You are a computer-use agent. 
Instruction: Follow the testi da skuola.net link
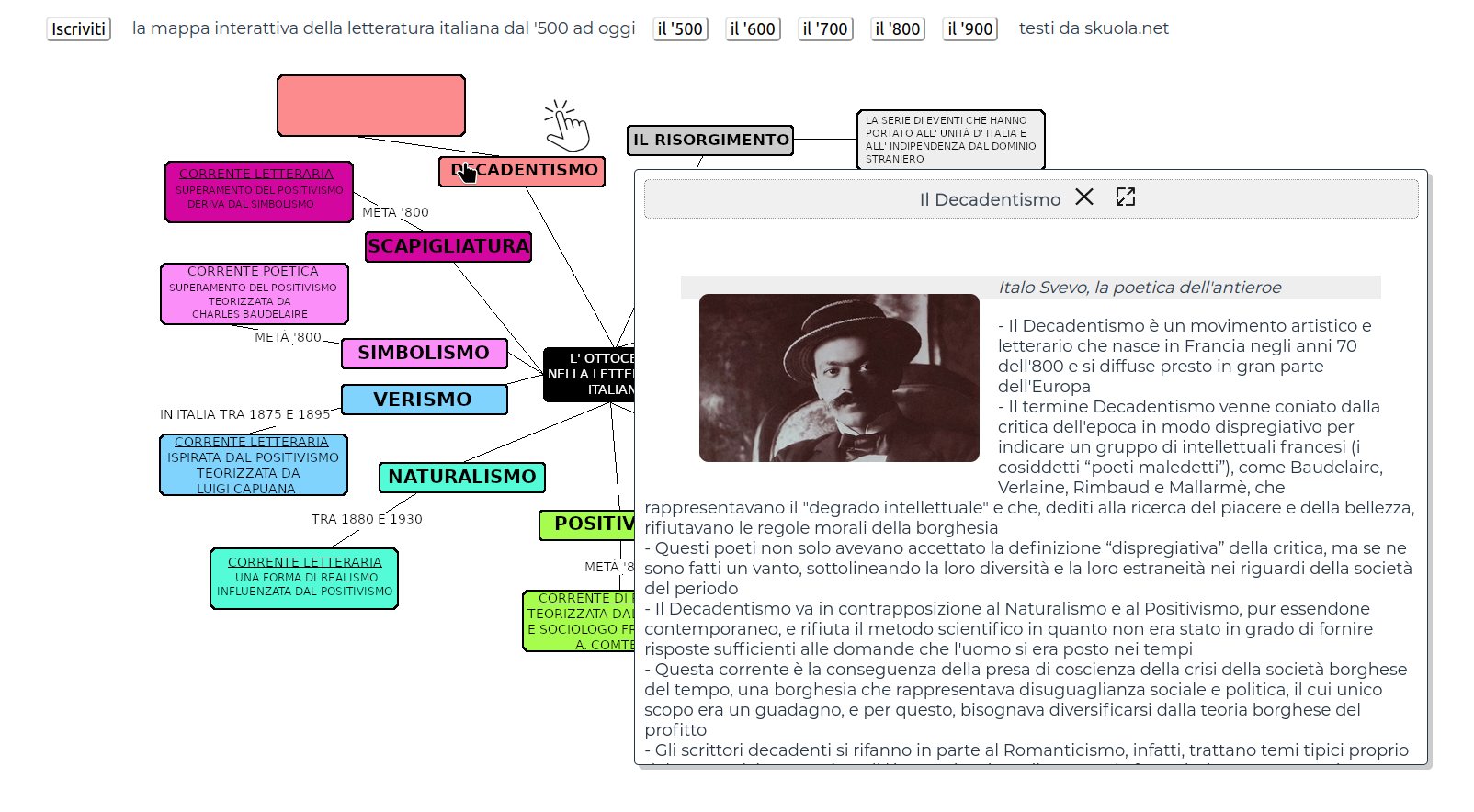point(1094,28)
